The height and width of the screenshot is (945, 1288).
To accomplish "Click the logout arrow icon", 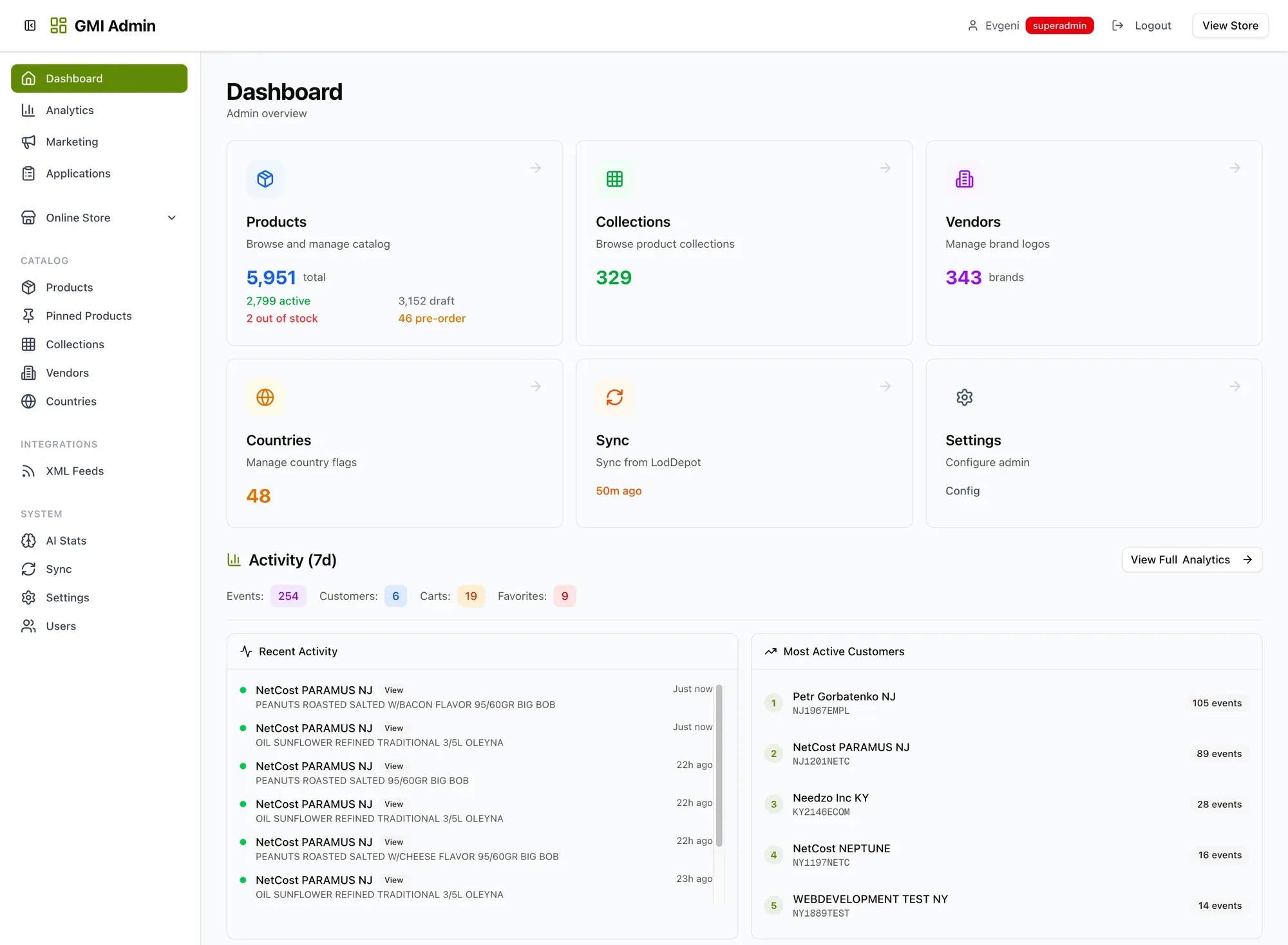I will tap(1118, 26).
